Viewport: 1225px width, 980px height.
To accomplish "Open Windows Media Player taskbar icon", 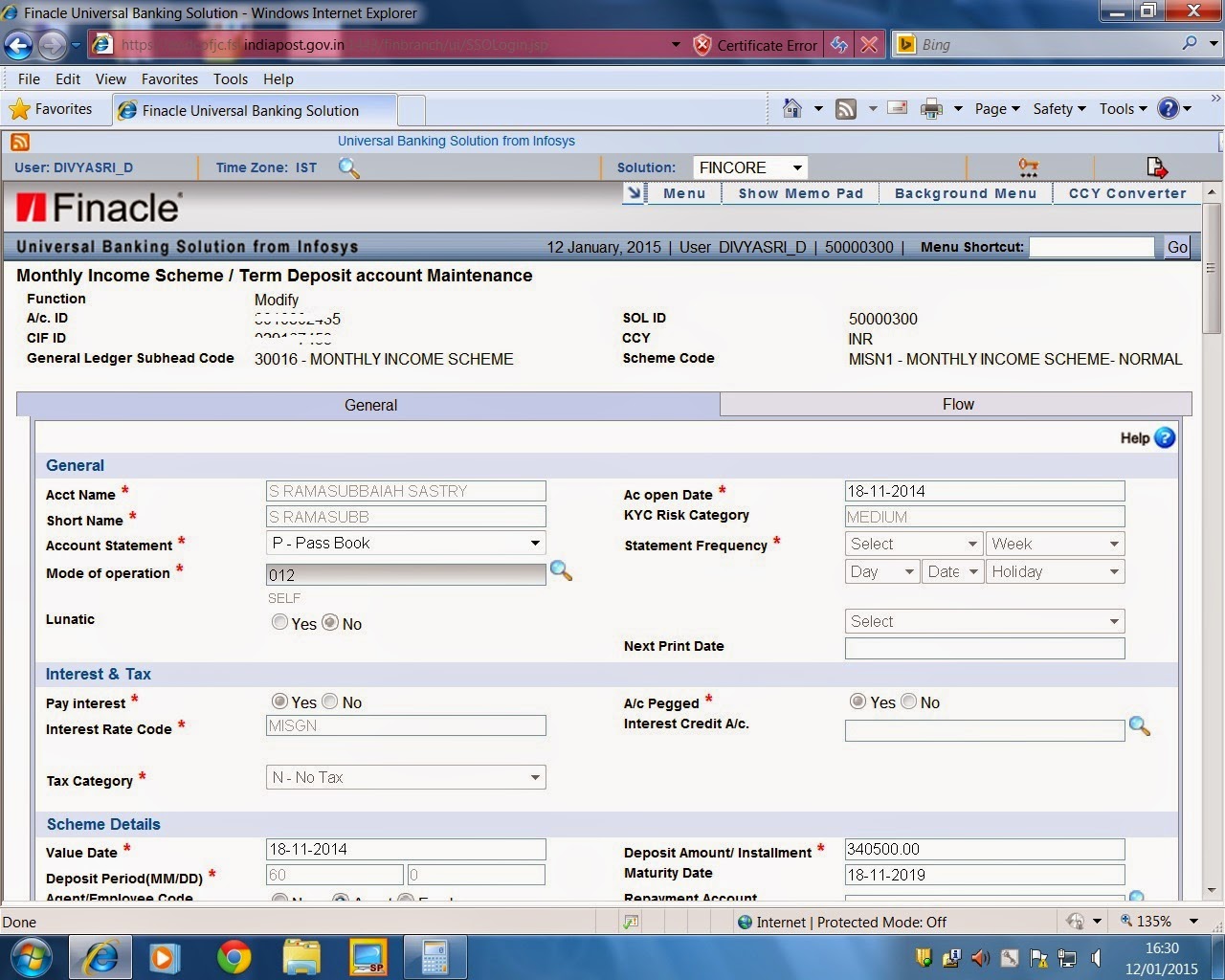I will pyautogui.click(x=165, y=957).
